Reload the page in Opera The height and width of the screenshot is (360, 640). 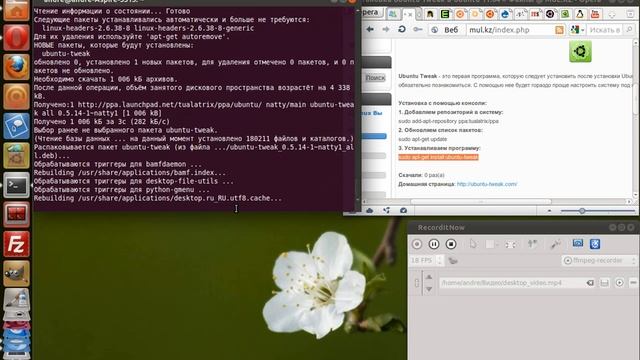[402, 29]
